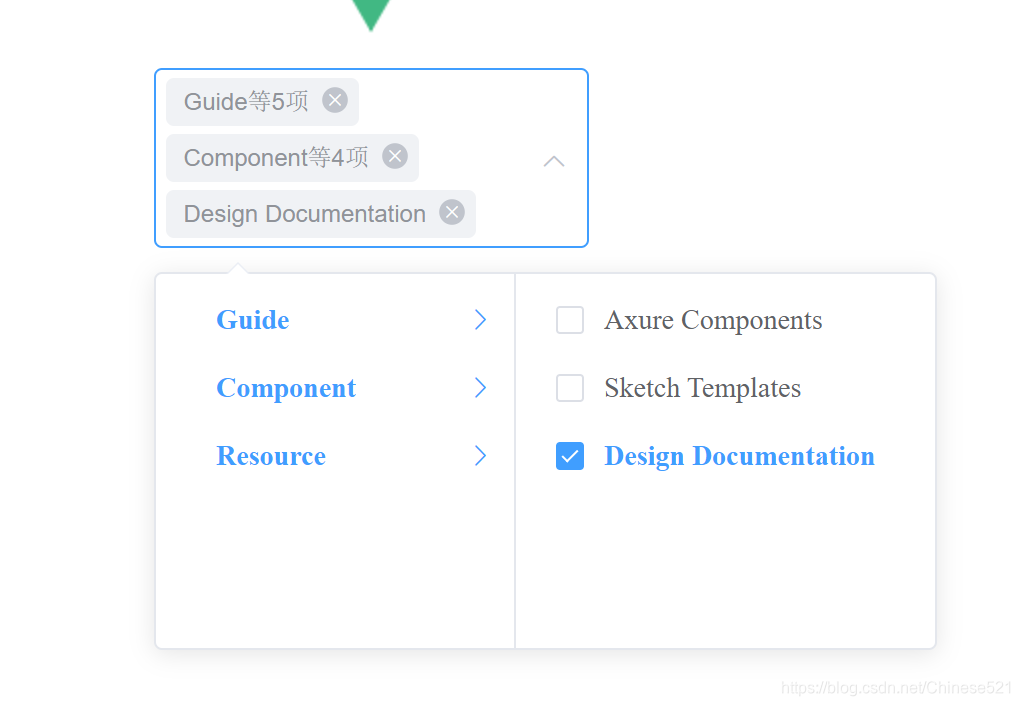Screen dimensions: 1020x706
Task: Expand the Guide submenu chevron
Action: [x=480, y=319]
